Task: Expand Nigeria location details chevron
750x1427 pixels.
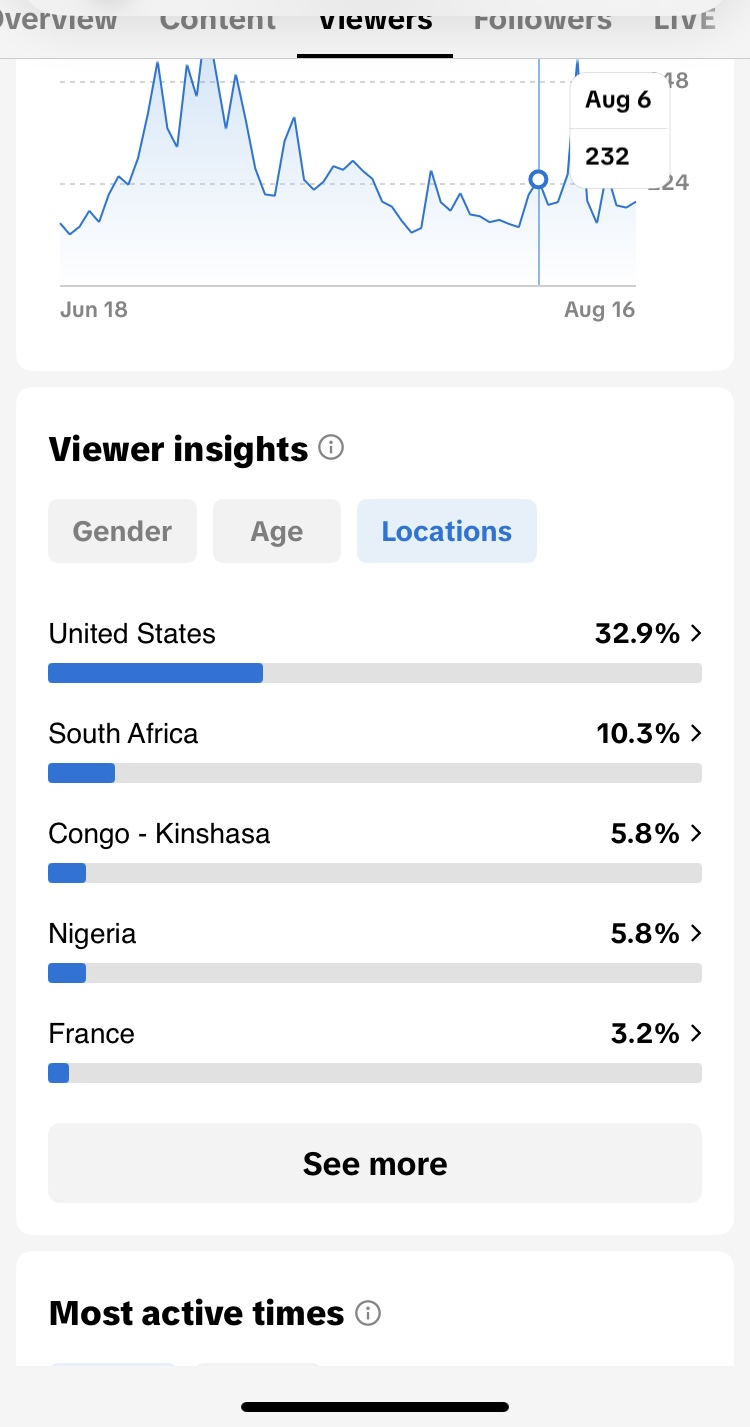Action: 696,933
